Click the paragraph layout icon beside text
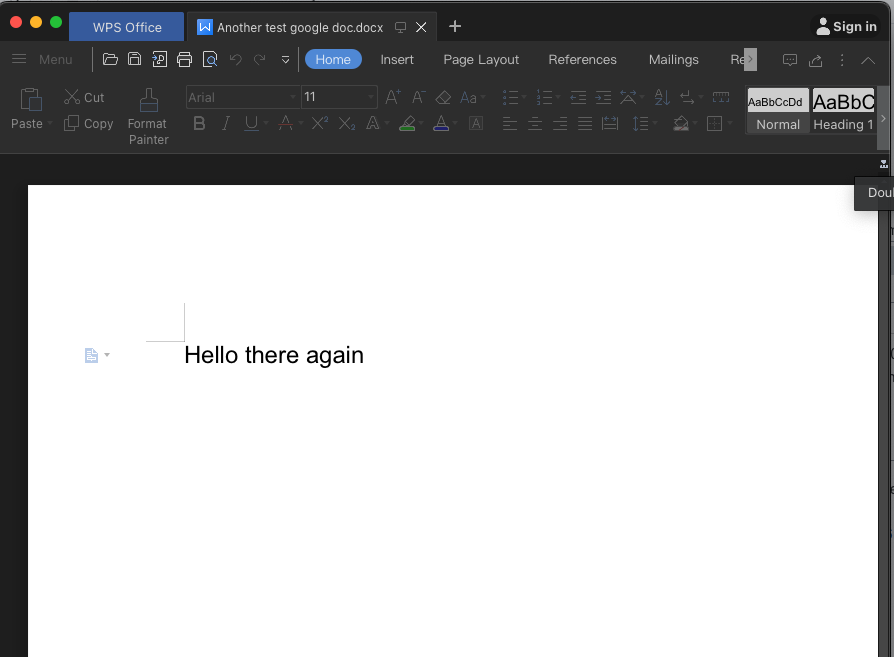Screen dimensions: 894x657 click(x=91, y=355)
